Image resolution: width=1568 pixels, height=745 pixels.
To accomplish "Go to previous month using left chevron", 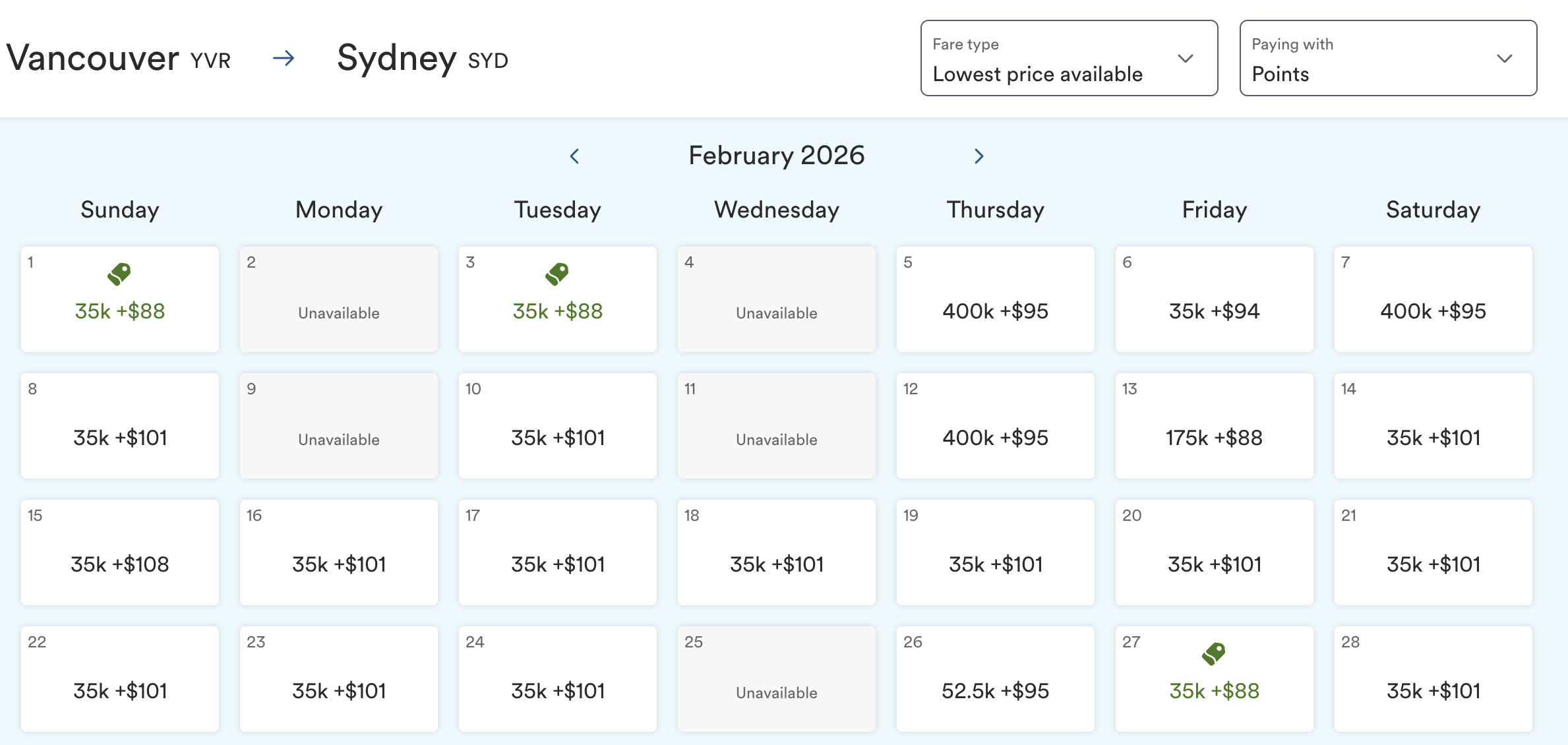I will (x=574, y=156).
